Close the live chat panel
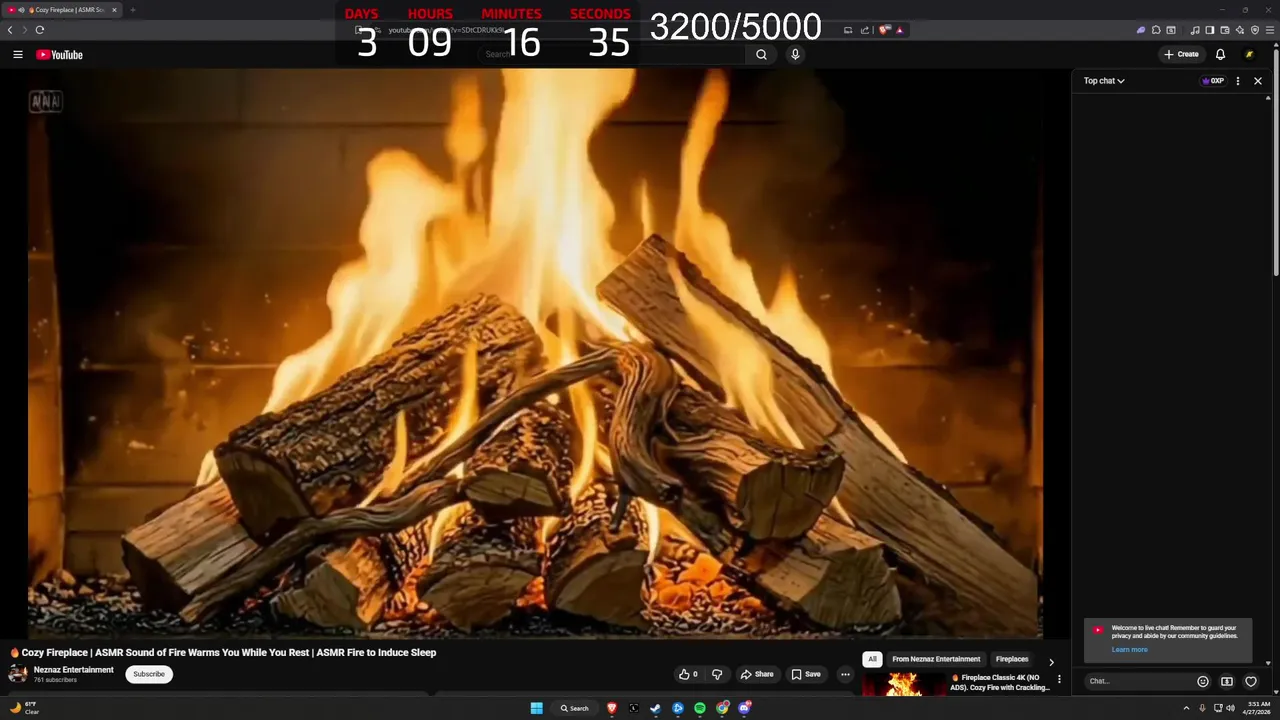This screenshot has height=720, width=1280. pyautogui.click(x=1258, y=81)
